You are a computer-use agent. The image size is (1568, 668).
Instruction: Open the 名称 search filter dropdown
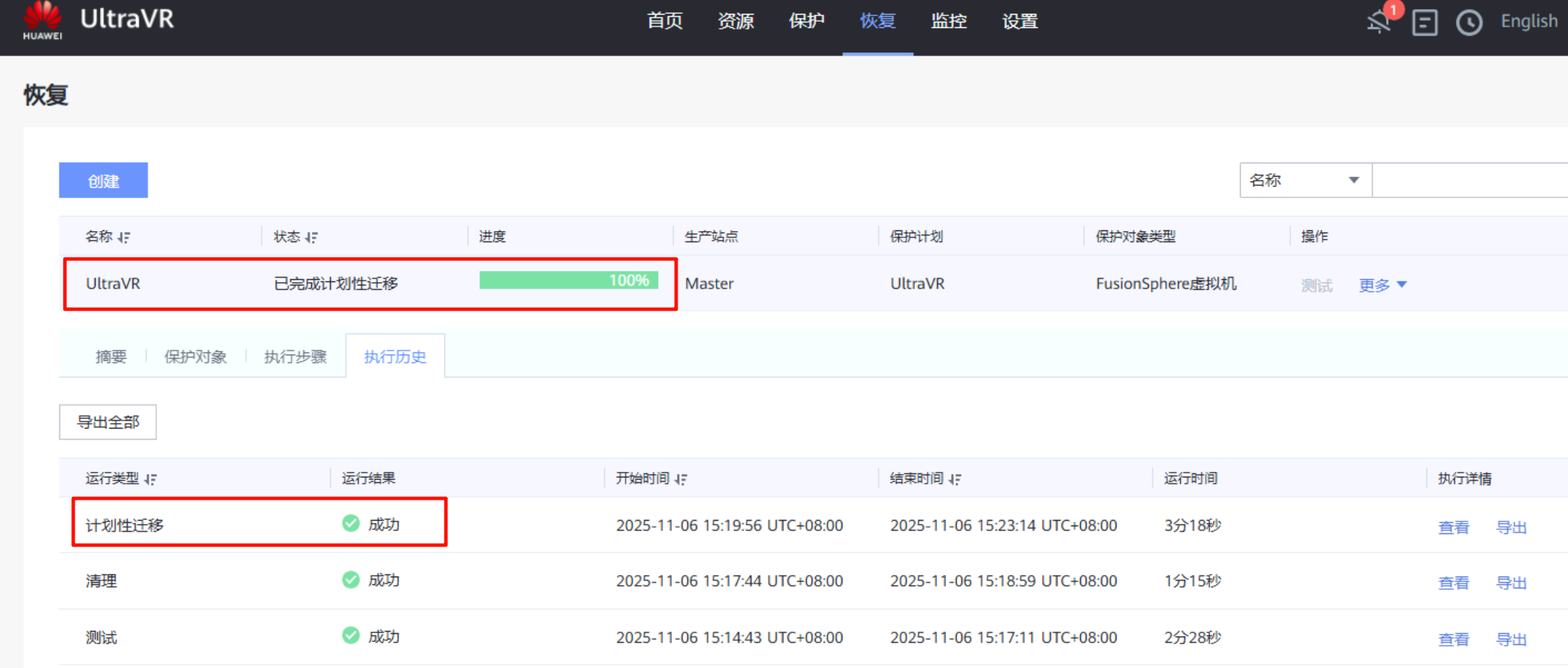point(1305,181)
